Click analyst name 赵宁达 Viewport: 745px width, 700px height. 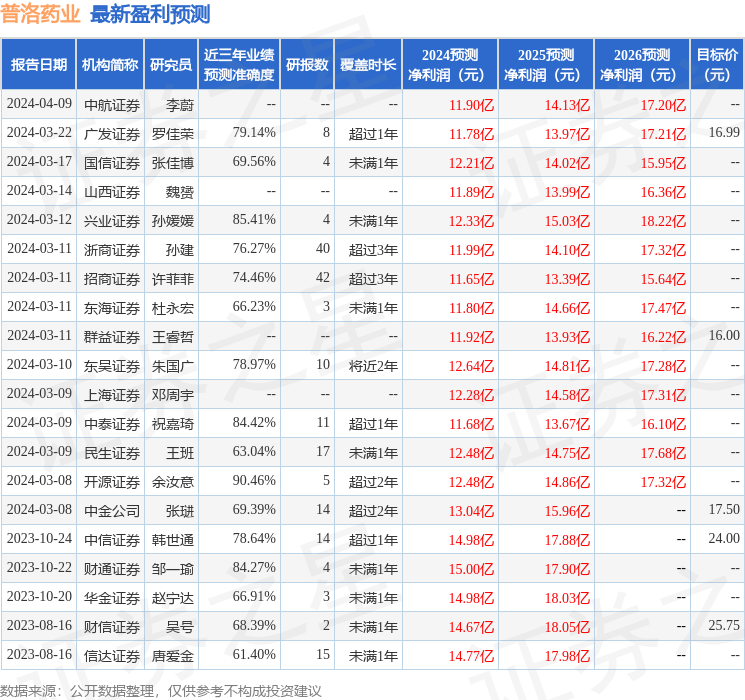pos(173,598)
